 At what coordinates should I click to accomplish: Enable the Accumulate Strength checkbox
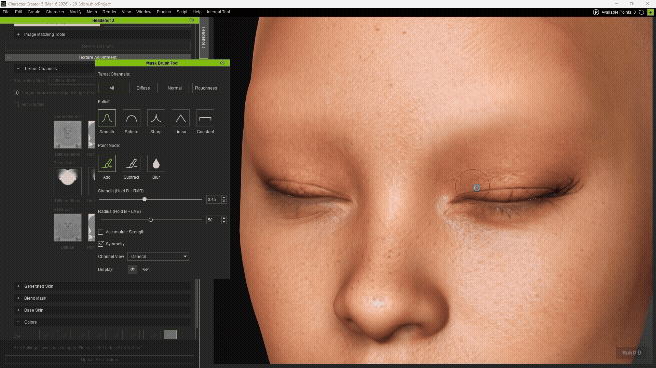click(x=101, y=232)
